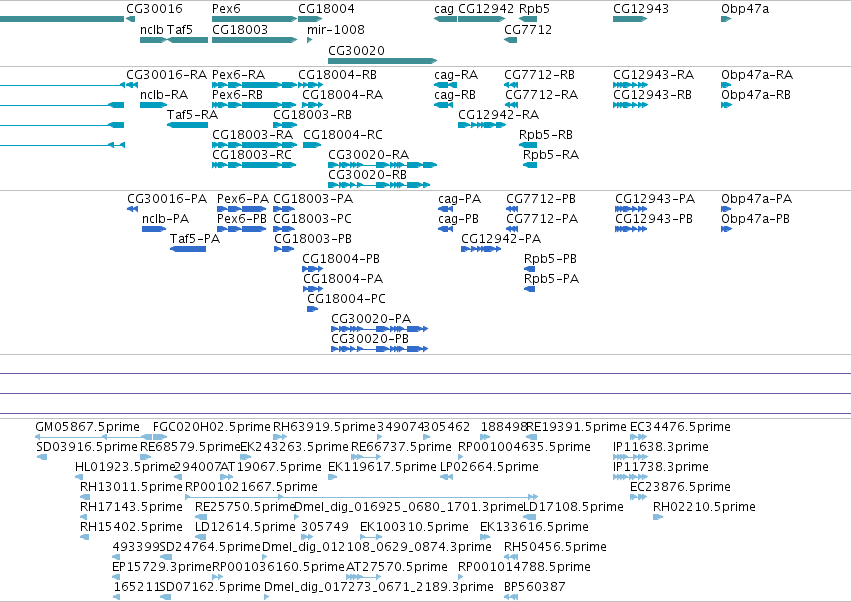Select the "Obp47a" gene label
Image resolution: width=851 pixels, height=602 pixels.
pos(745,9)
